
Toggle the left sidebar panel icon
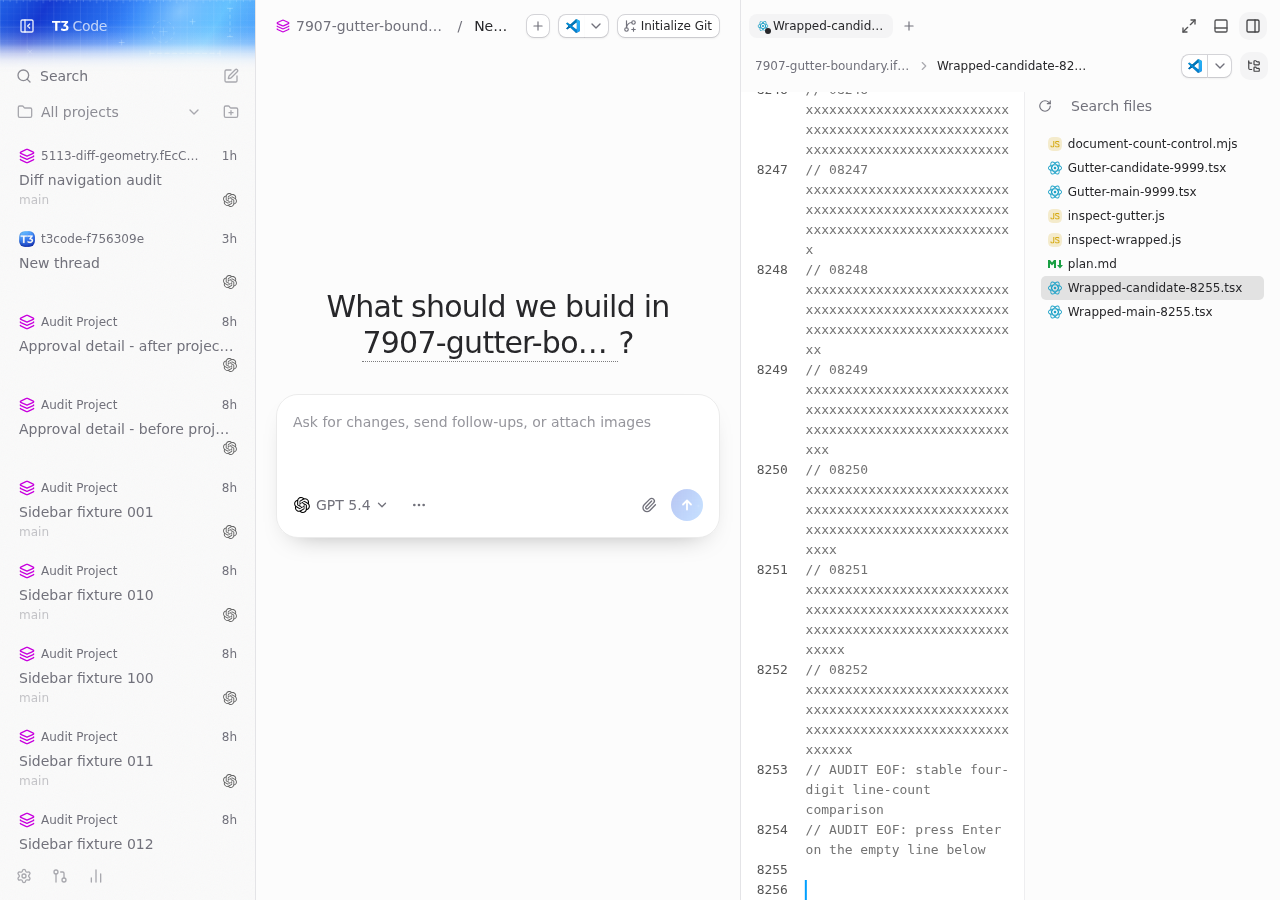[27, 26]
